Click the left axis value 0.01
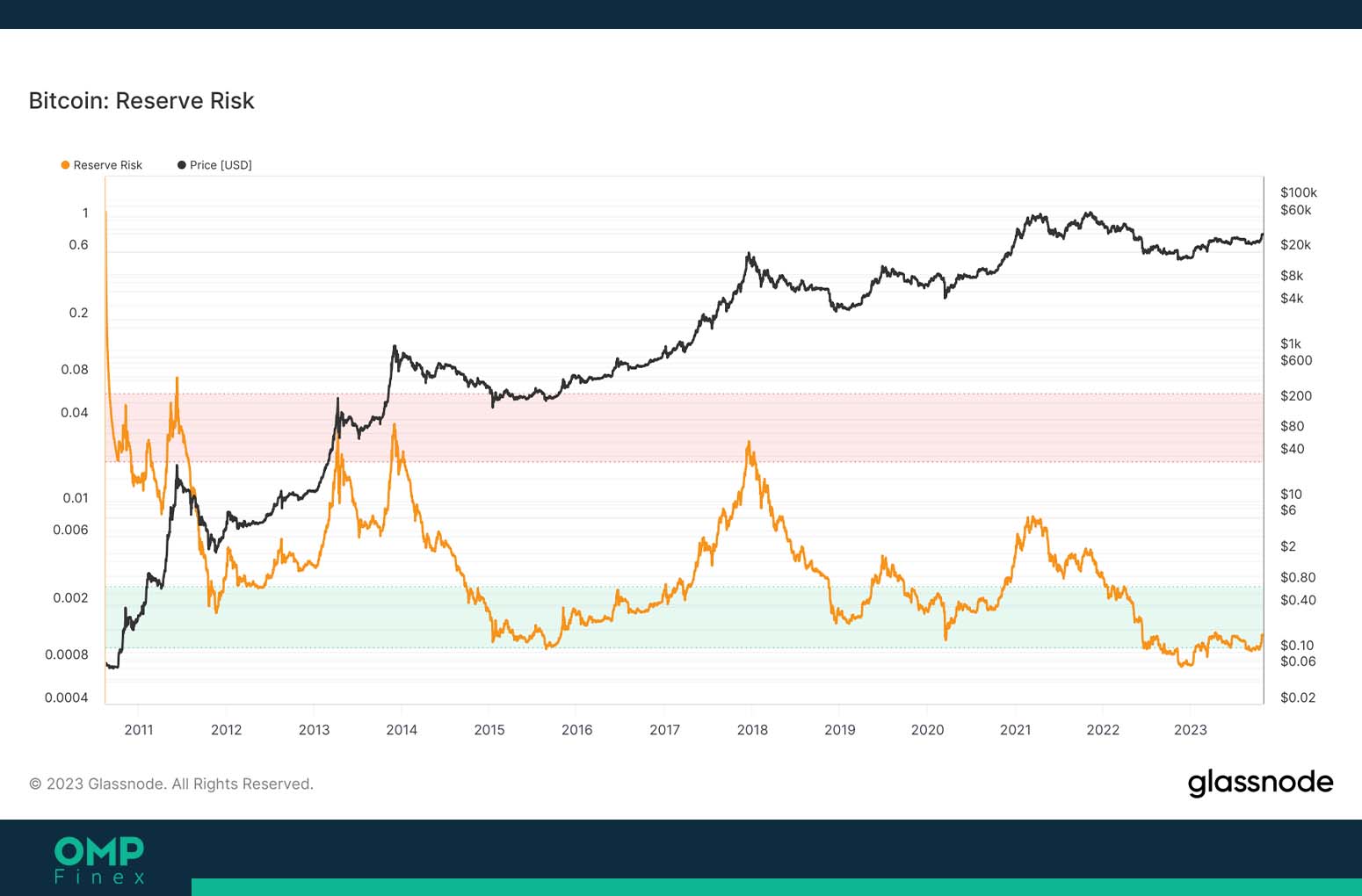Screen dimensions: 1362x896 tap(76, 498)
